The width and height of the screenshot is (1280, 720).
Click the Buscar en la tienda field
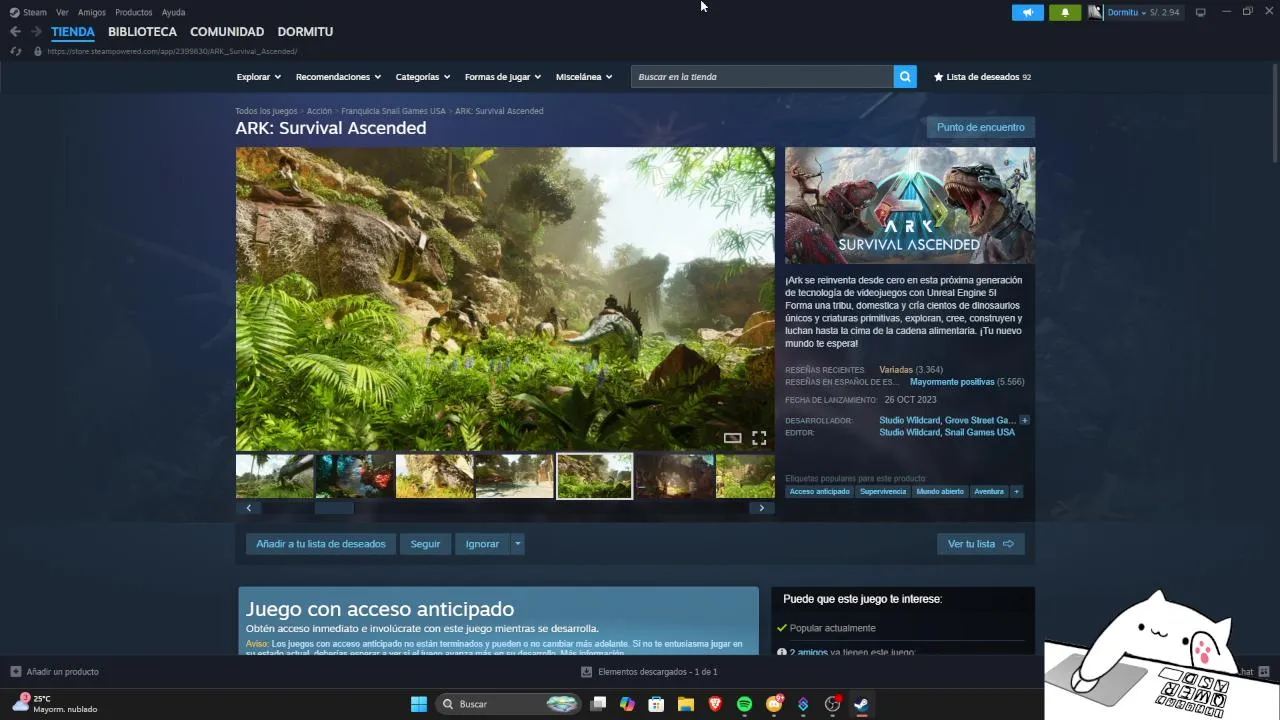[x=762, y=77]
